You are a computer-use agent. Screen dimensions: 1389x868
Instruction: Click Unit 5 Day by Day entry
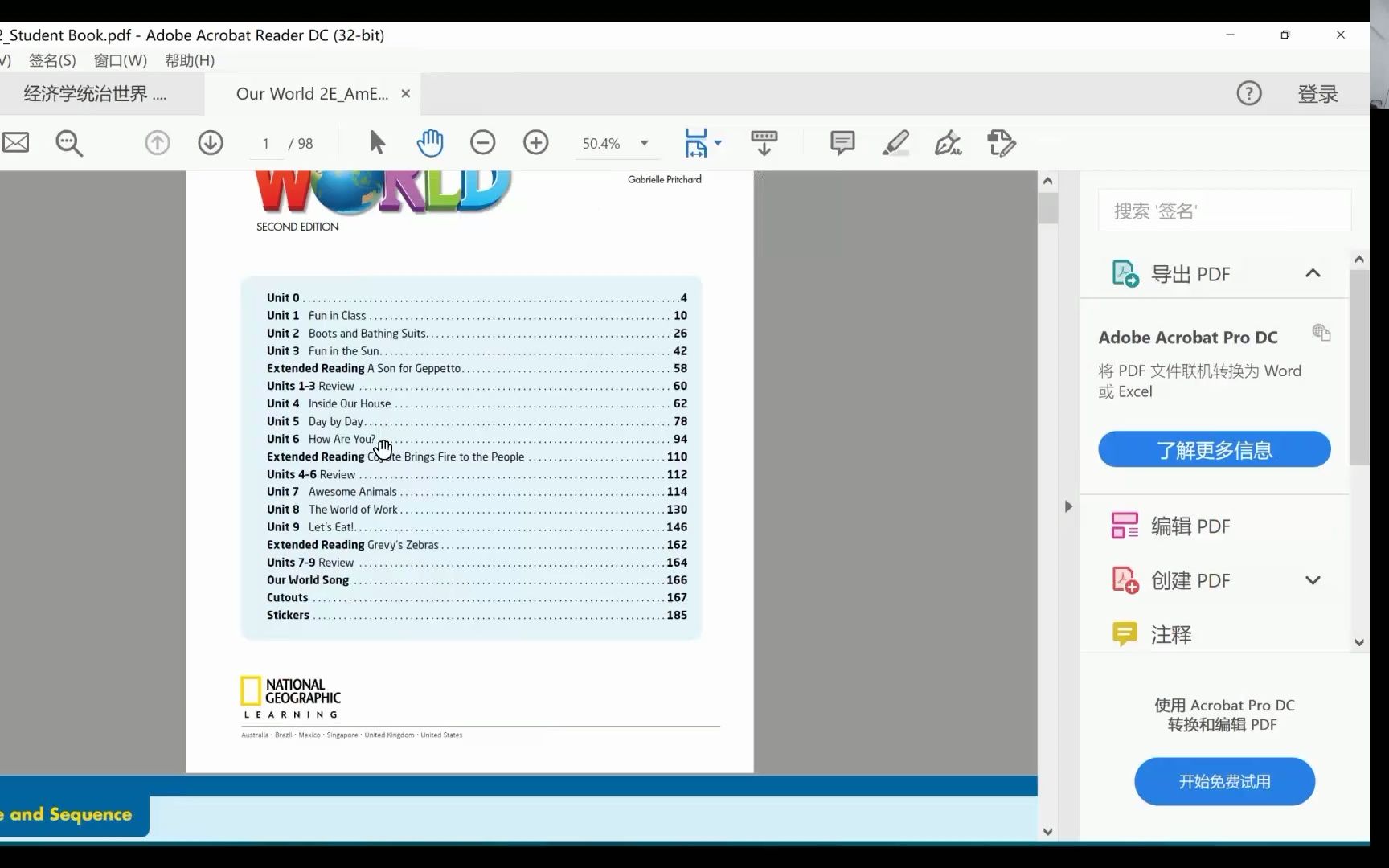pos(477,421)
